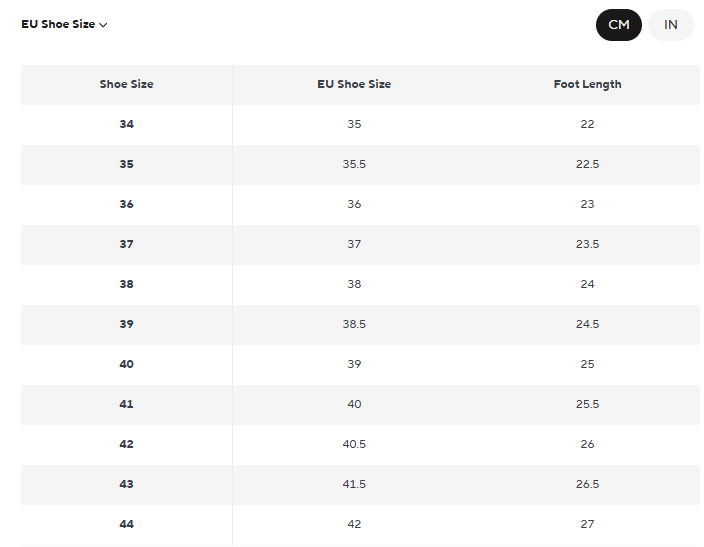Select shoe size 41 row label
704x547 pixels.
126,404
